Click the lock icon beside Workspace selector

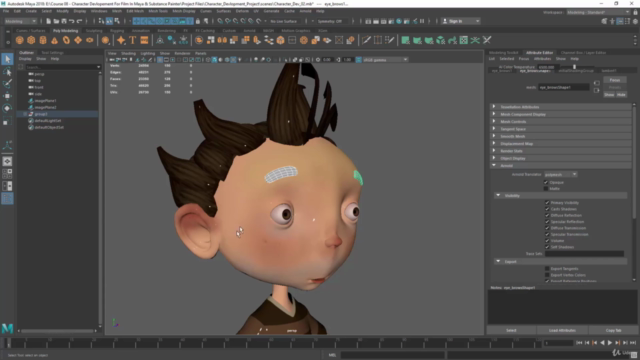pos(635,12)
